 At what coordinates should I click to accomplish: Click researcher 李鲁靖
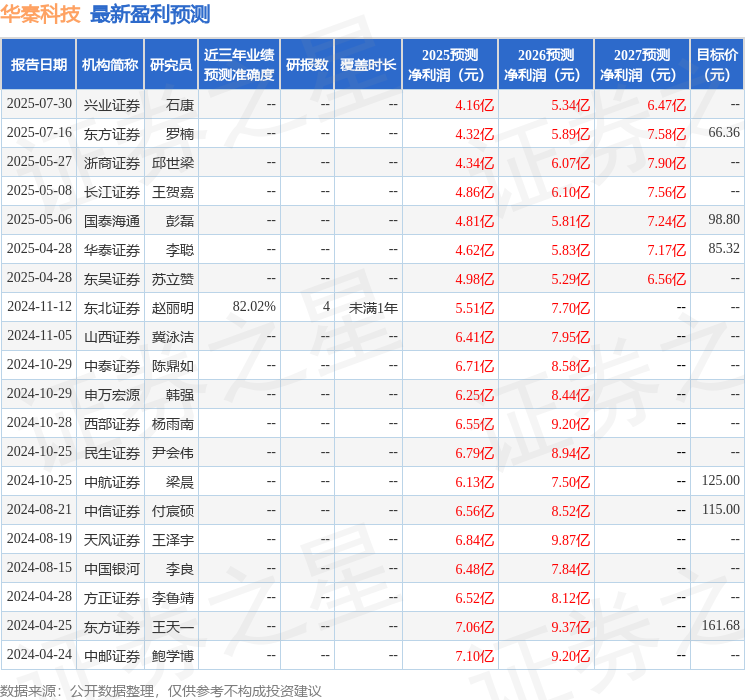[x=173, y=598]
